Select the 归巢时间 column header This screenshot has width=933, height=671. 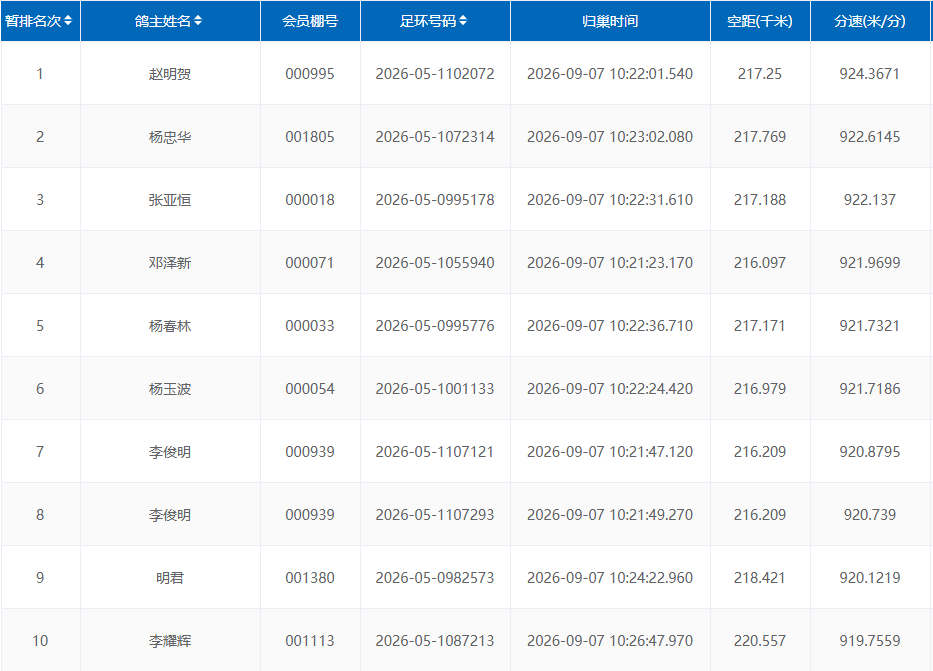point(610,21)
